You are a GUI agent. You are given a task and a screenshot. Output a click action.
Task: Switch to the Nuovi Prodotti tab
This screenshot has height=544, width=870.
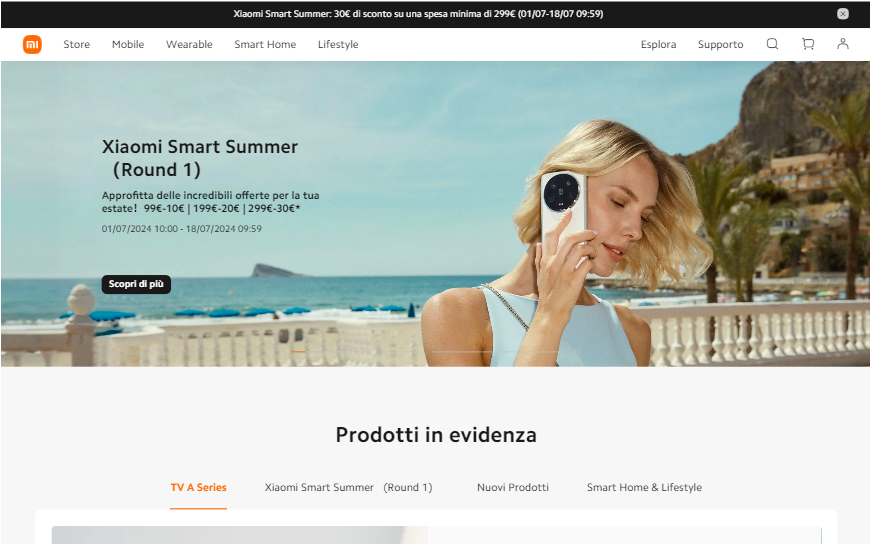513,487
